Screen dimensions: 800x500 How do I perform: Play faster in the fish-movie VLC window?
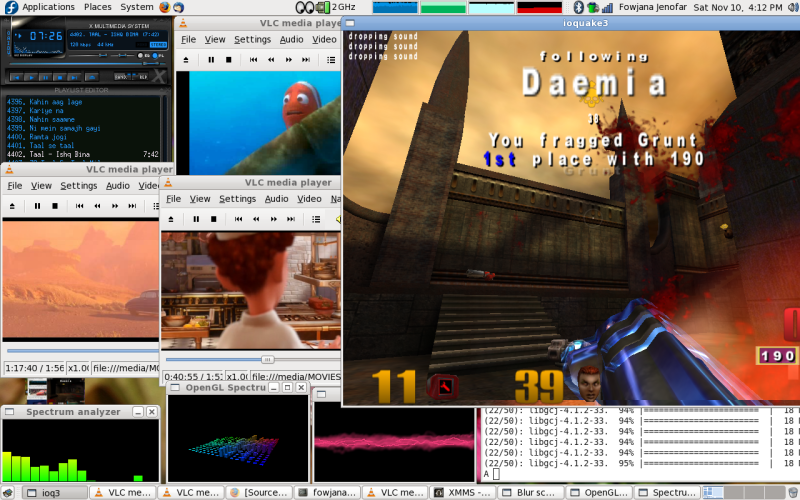(288, 60)
